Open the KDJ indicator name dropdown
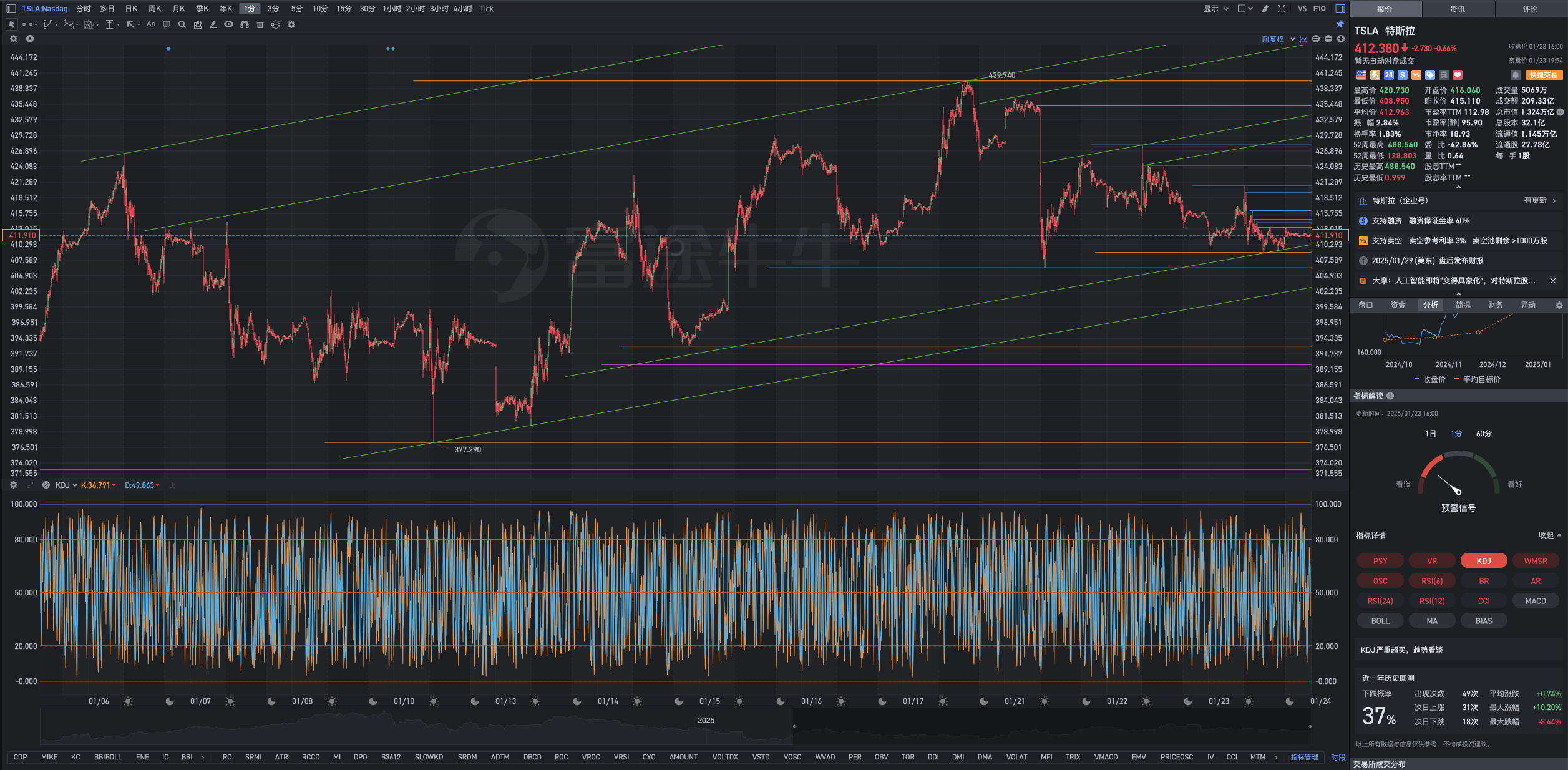 66,485
